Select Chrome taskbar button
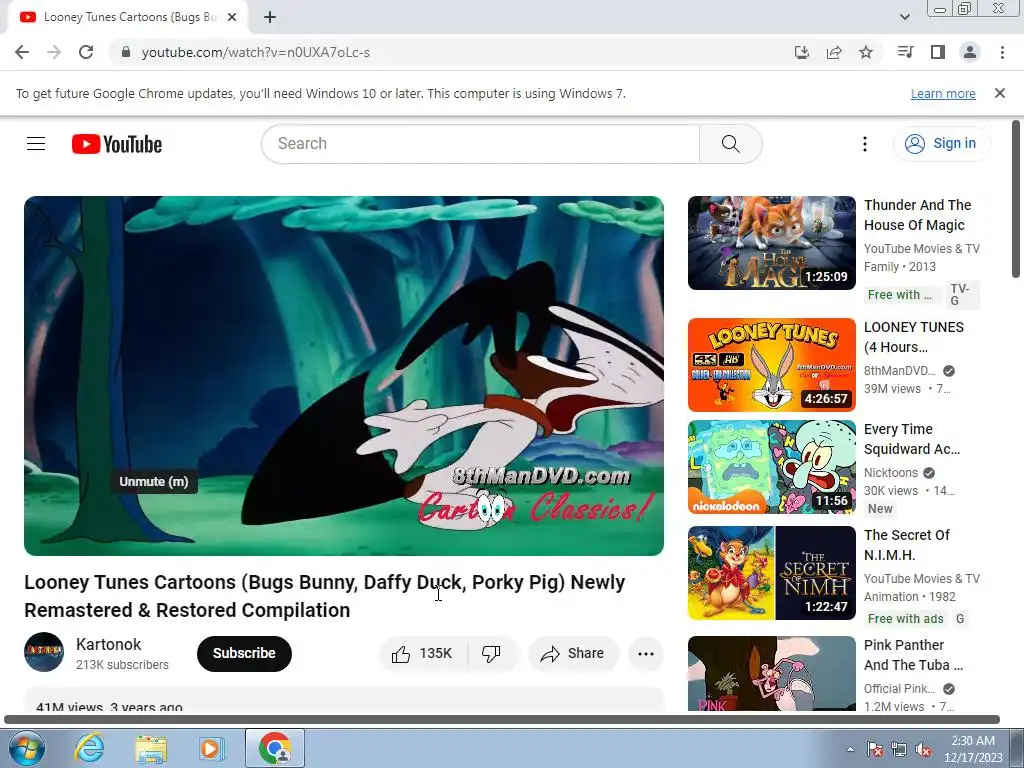The width and height of the screenshot is (1024, 768). point(275,748)
